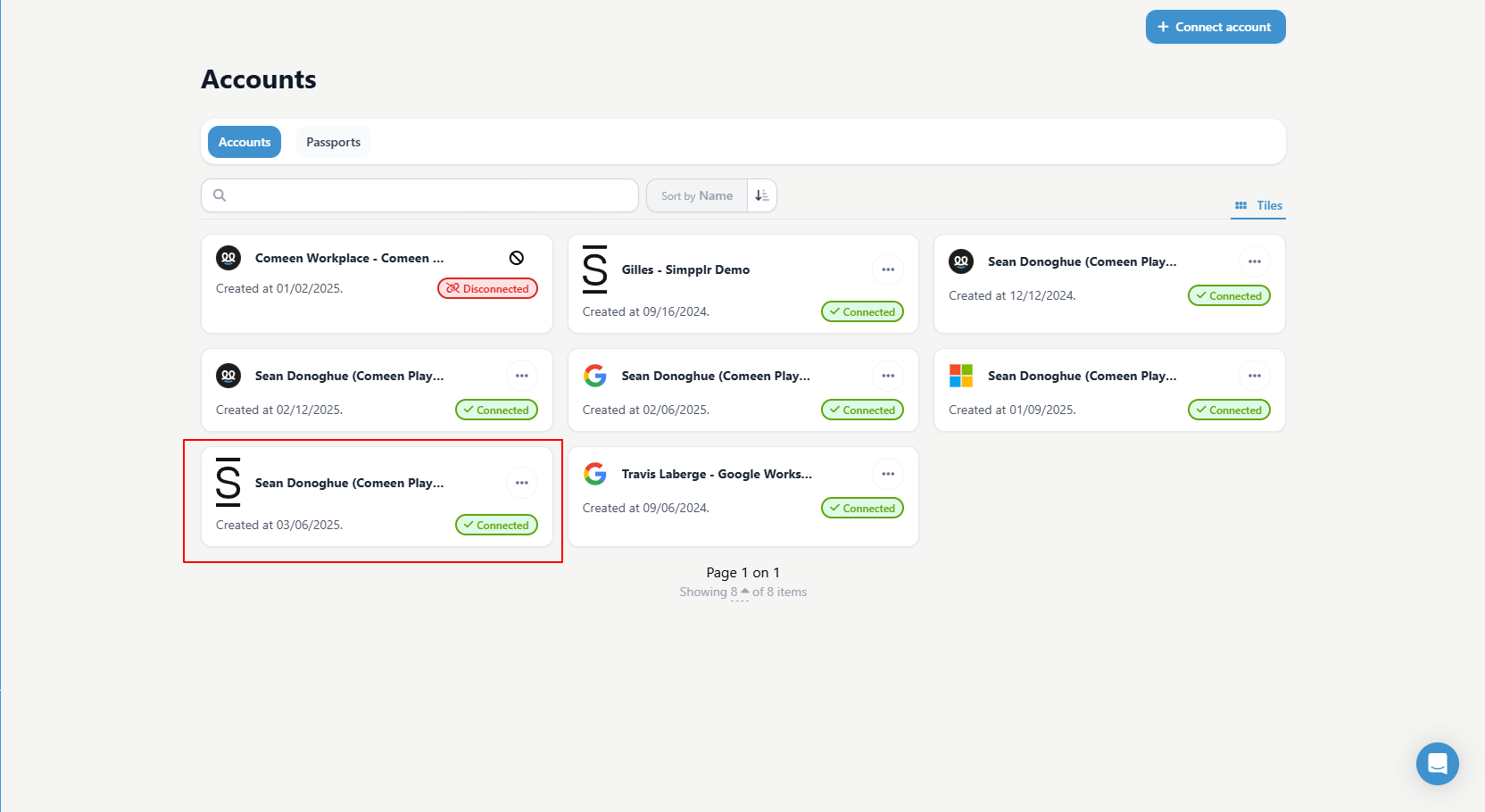Click the Tiles grid icon
The image size is (1485, 812).
1240,205
